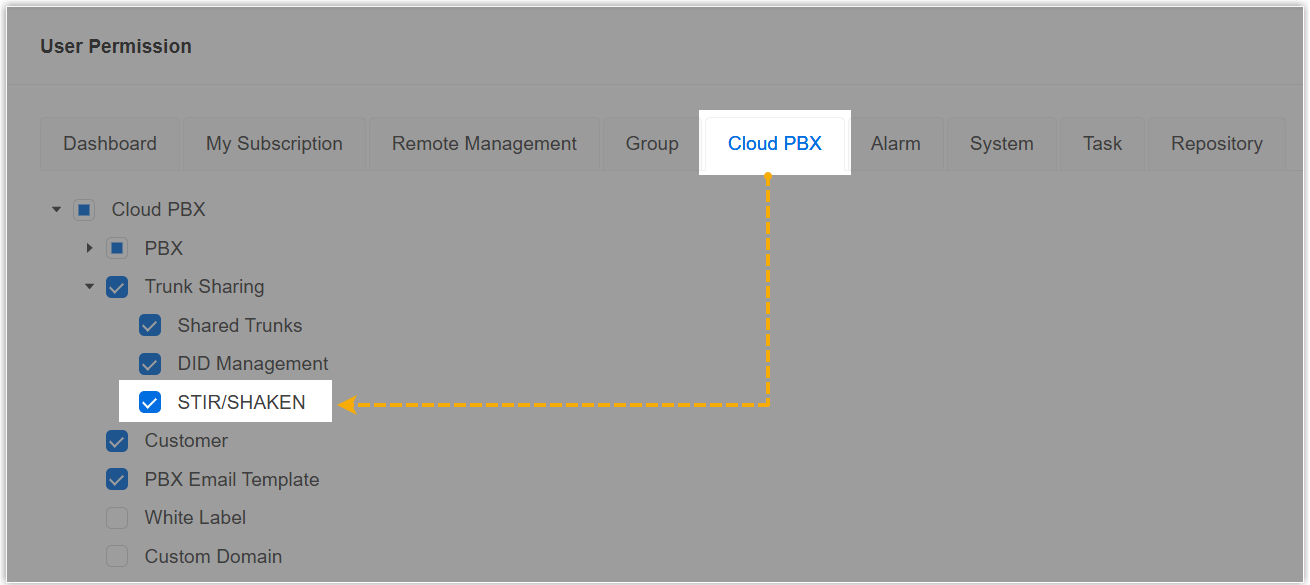Toggle the PBX checkbox
The height and width of the screenshot is (585, 1310).
tap(117, 248)
